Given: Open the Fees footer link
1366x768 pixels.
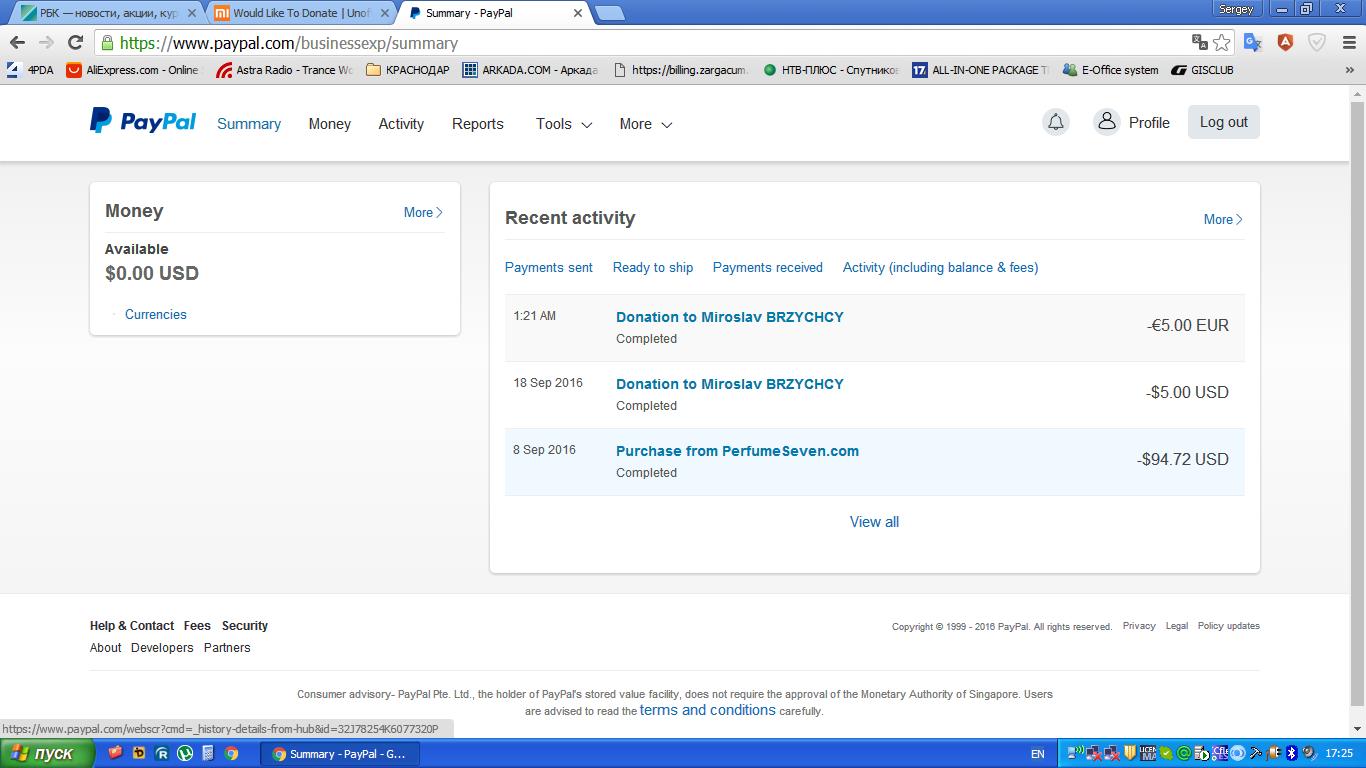Looking at the screenshot, I should (x=197, y=626).
